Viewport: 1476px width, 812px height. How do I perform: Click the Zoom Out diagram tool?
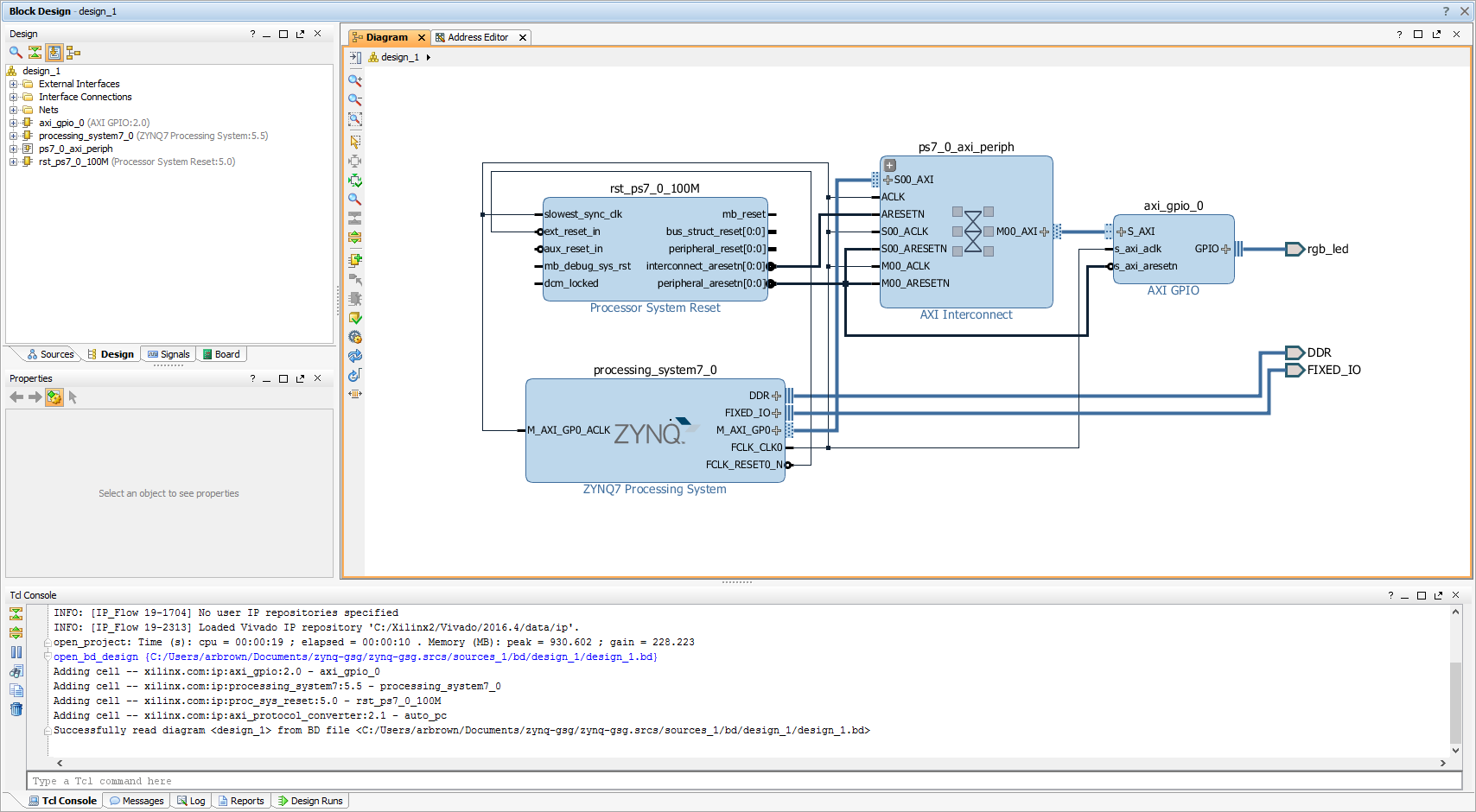[x=355, y=99]
